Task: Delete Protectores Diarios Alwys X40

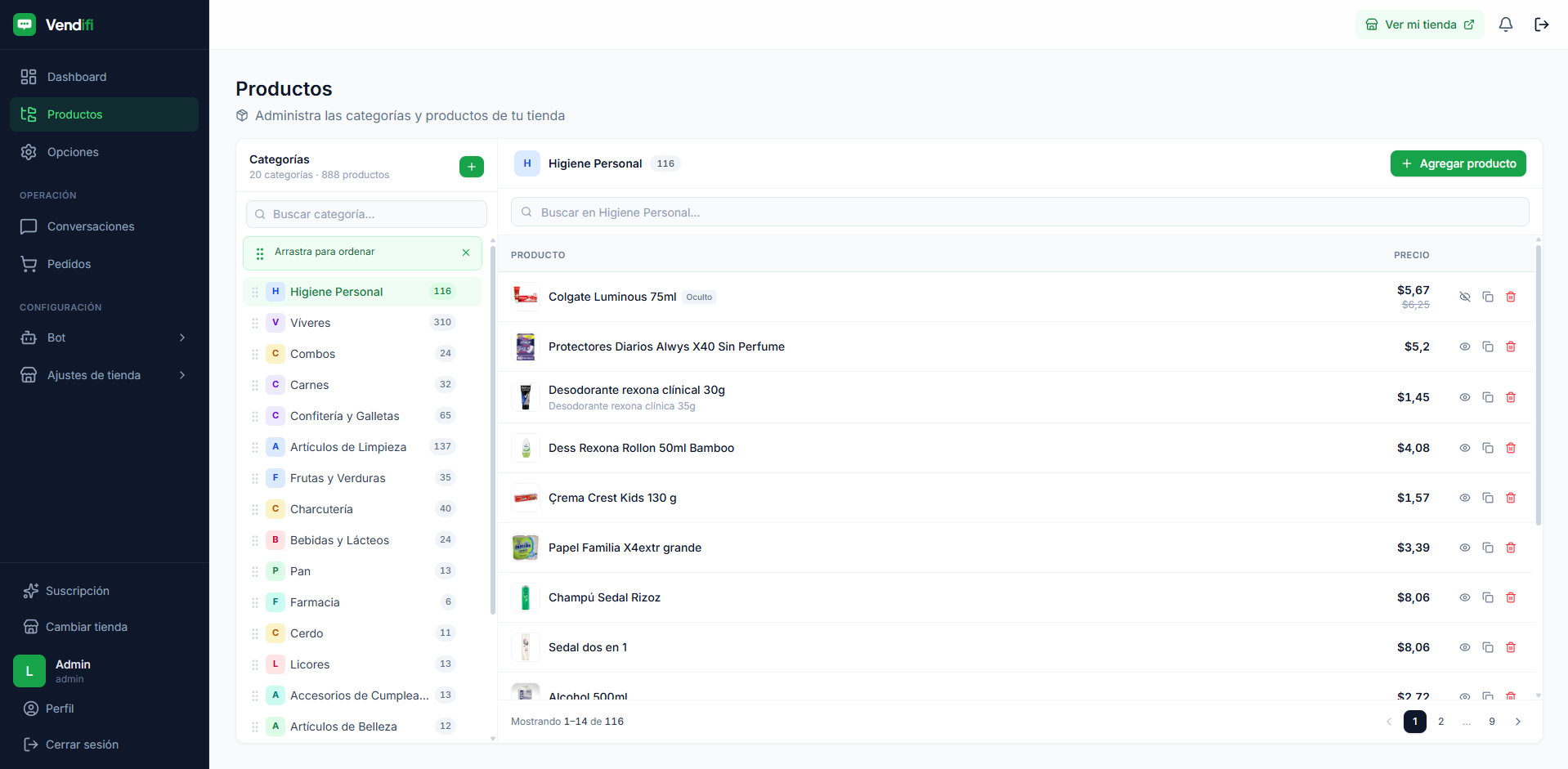Action: [1511, 346]
